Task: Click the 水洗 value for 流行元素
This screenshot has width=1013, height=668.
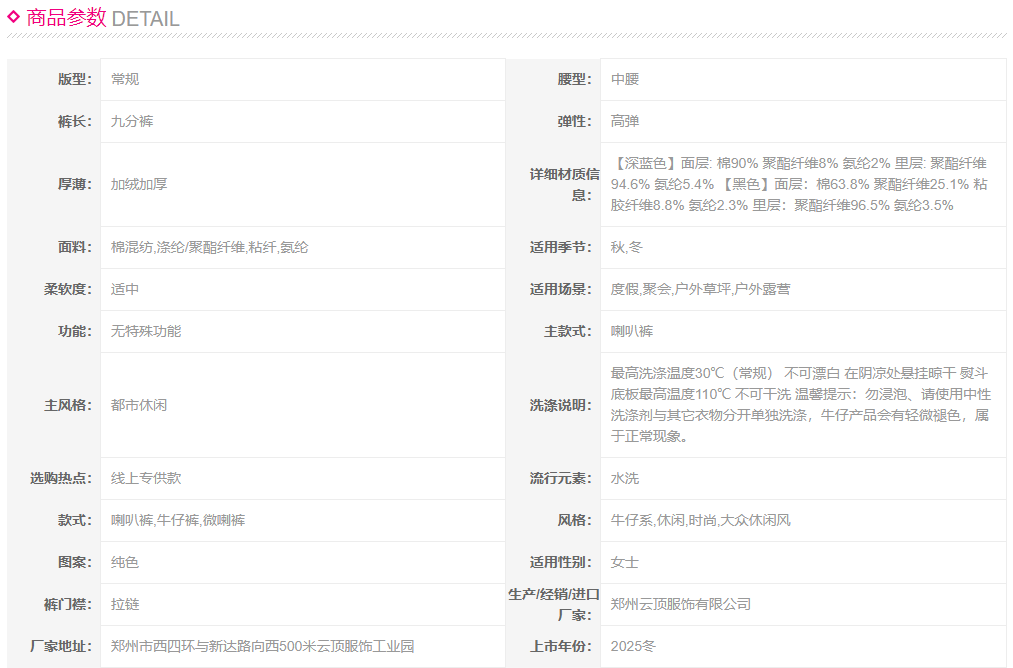Action: 625,478
